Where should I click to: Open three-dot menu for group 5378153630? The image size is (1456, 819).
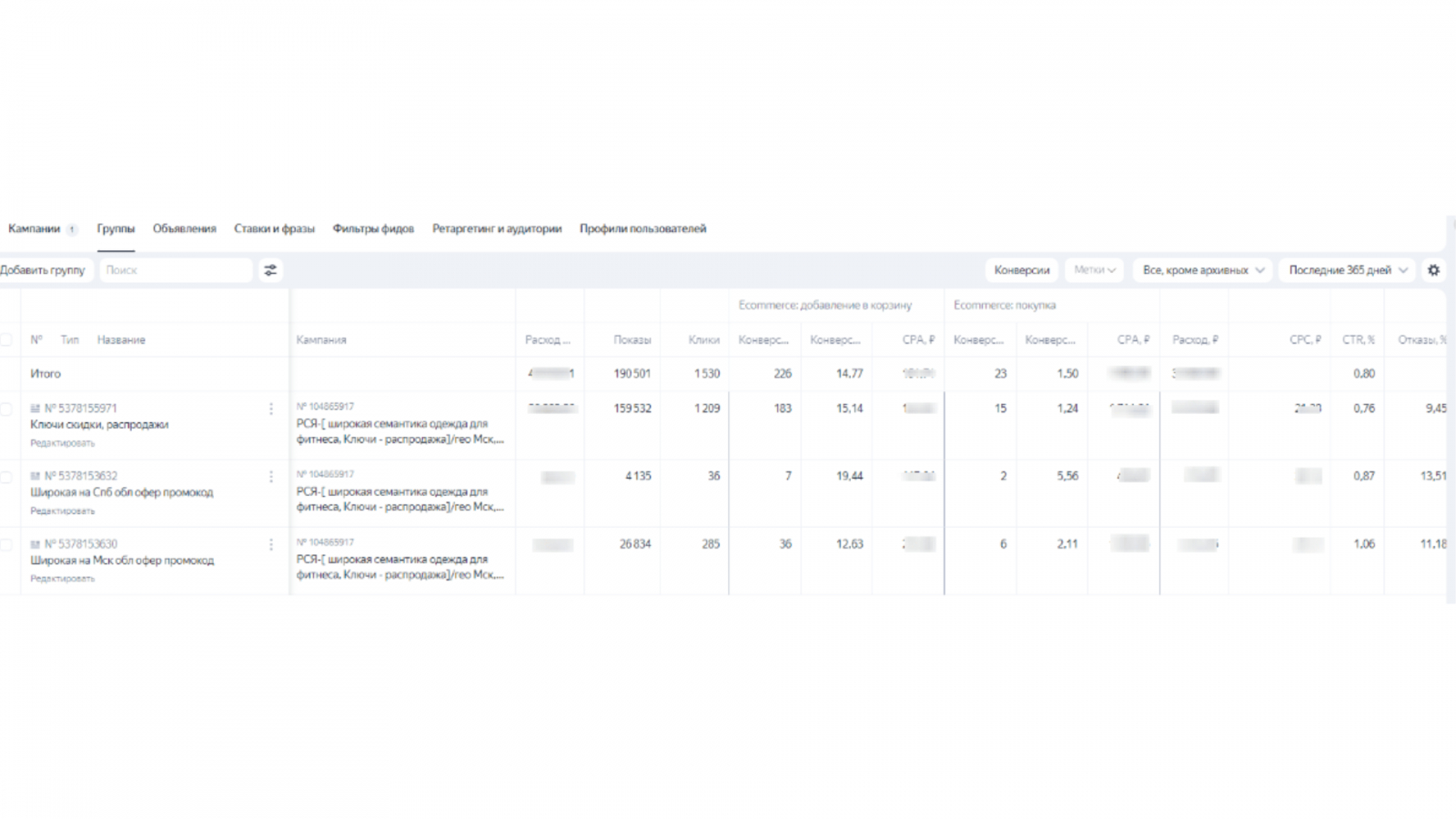(270, 544)
